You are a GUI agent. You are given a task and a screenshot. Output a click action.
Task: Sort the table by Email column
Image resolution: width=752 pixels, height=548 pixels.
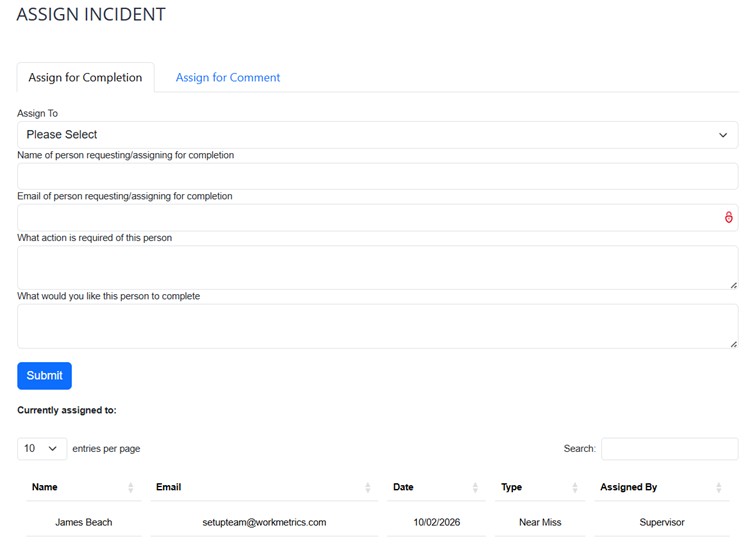point(264,488)
